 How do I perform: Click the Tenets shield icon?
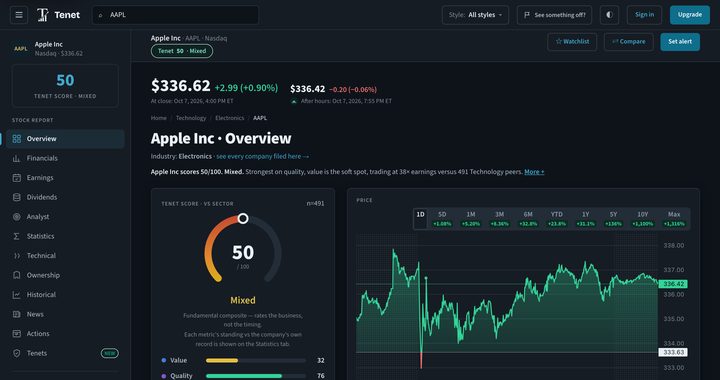[x=17, y=353]
